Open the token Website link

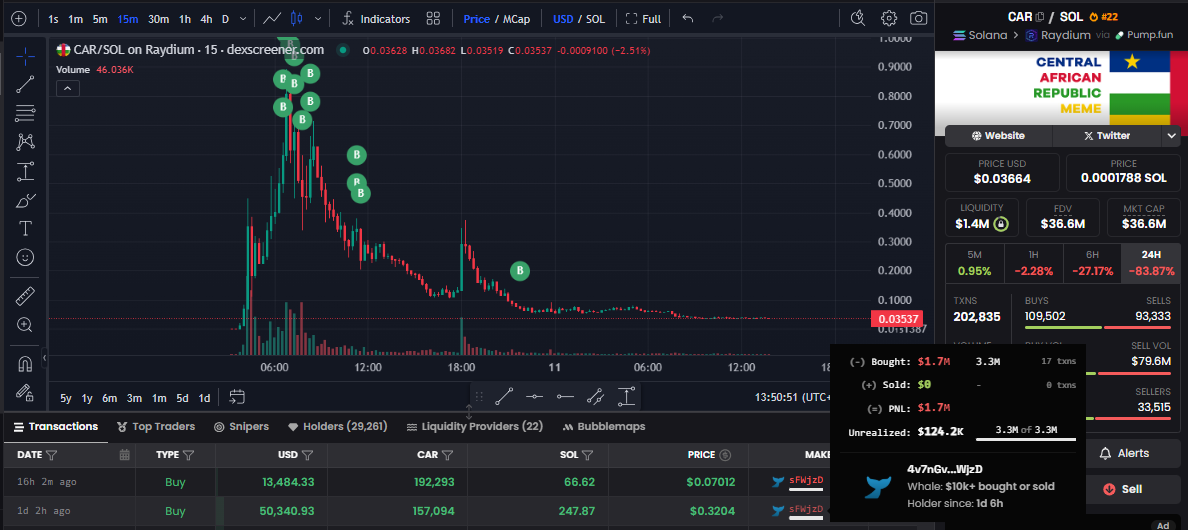click(x=998, y=136)
